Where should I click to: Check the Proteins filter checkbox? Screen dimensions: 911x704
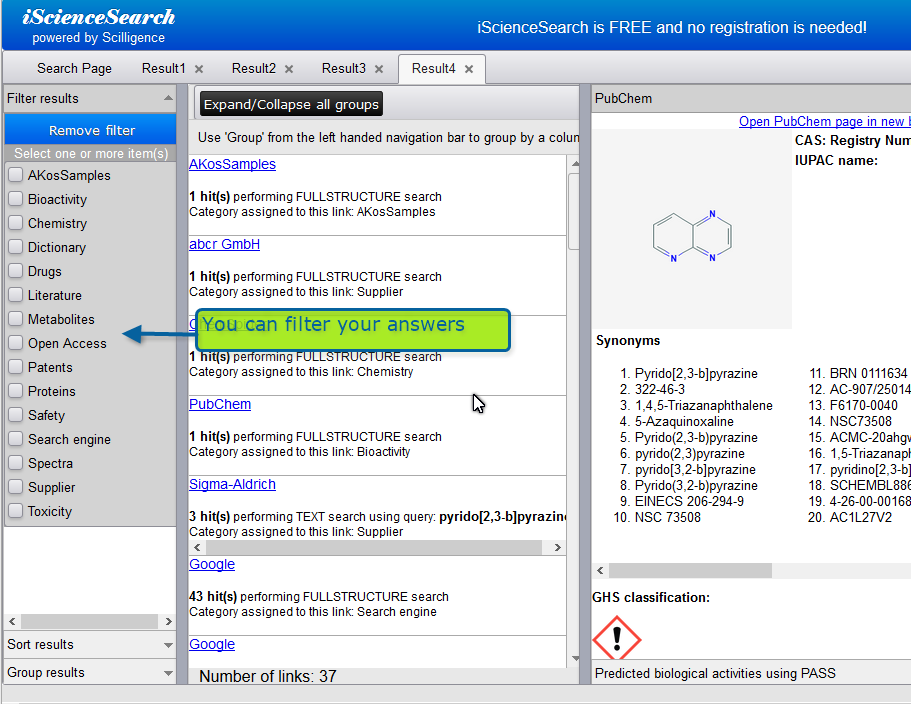click(x=16, y=391)
